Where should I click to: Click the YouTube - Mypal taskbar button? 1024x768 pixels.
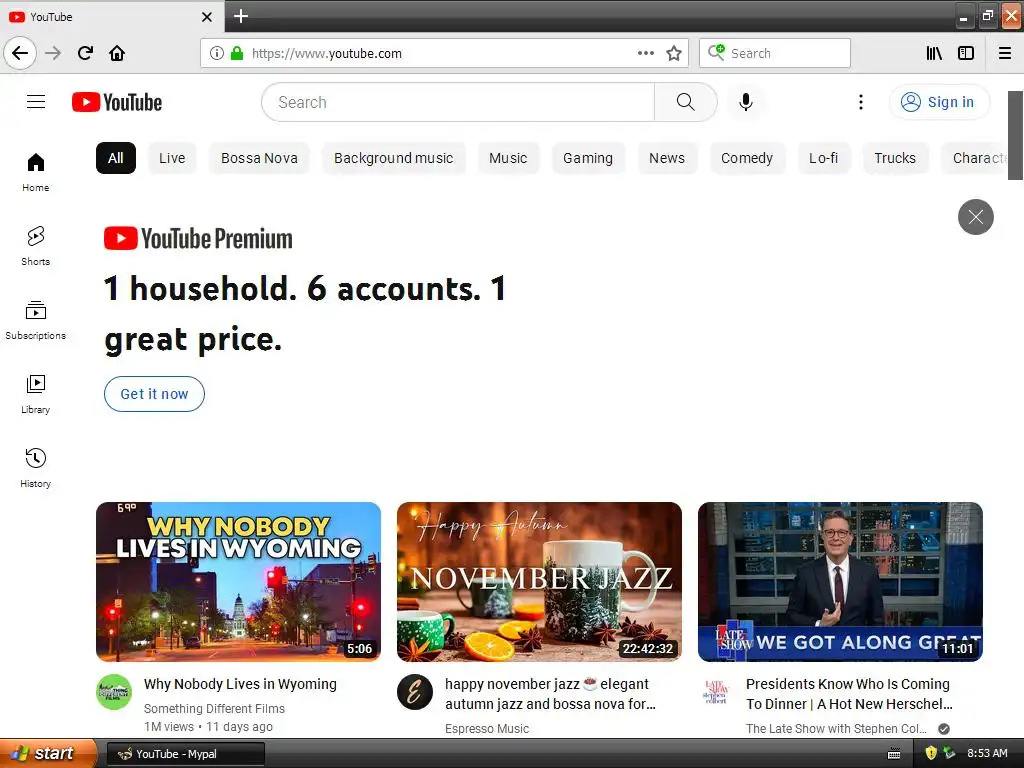(x=185, y=754)
